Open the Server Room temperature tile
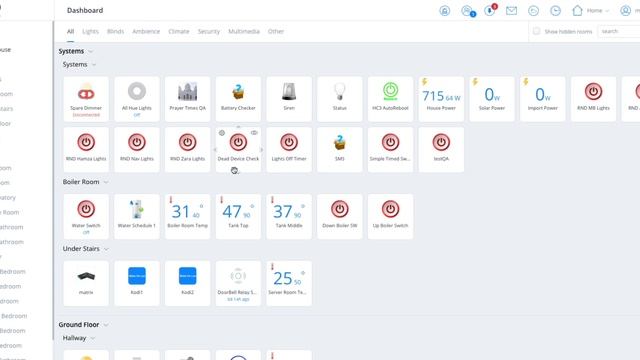Screen dimensions: 640x360 coord(289,283)
